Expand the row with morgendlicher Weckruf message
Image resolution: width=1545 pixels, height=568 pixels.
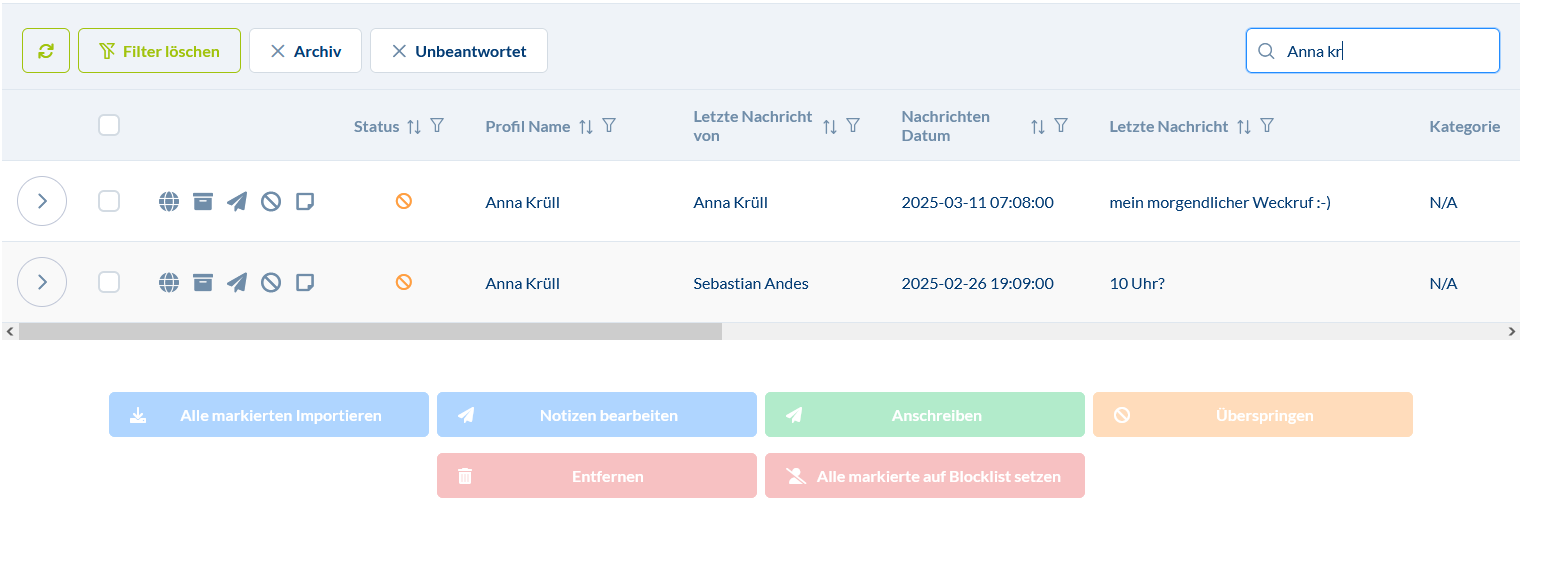coord(42,201)
